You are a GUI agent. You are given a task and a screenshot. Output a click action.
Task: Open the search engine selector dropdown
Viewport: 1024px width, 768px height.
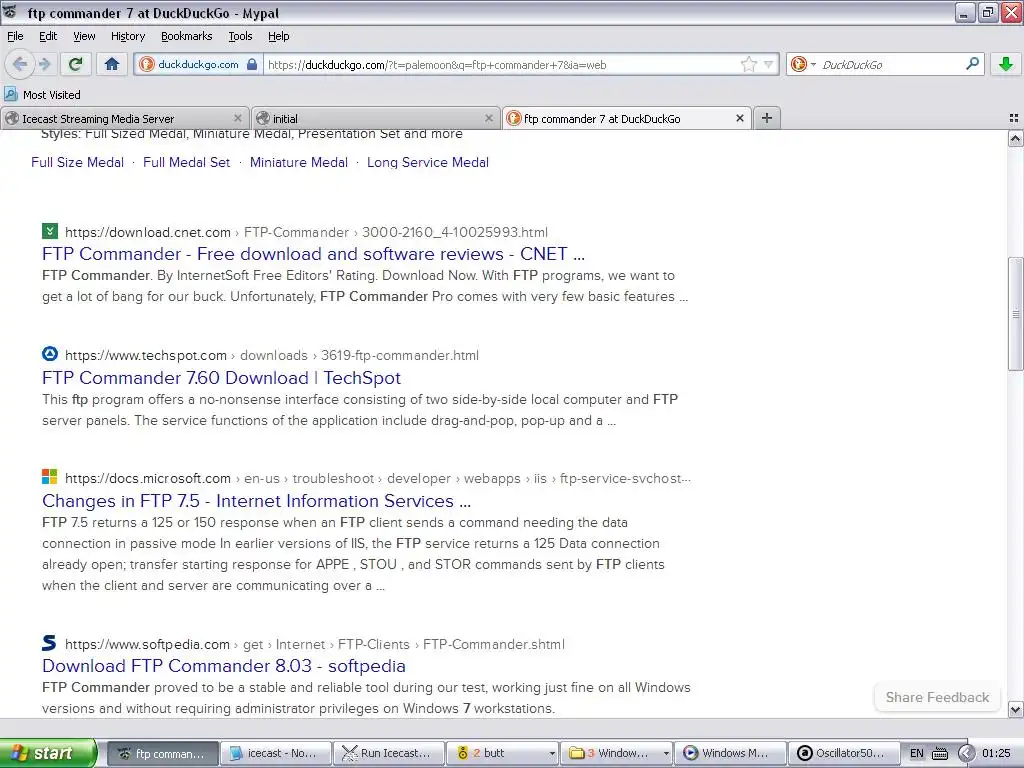tap(803, 64)
